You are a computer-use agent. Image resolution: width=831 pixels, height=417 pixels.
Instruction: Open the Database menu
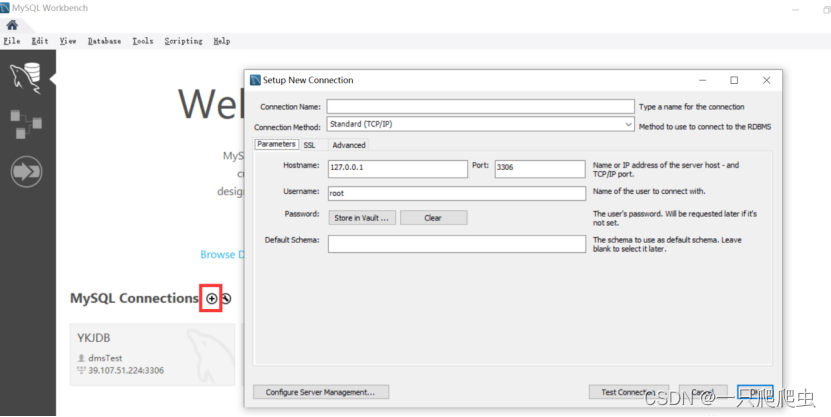point(104,41)
